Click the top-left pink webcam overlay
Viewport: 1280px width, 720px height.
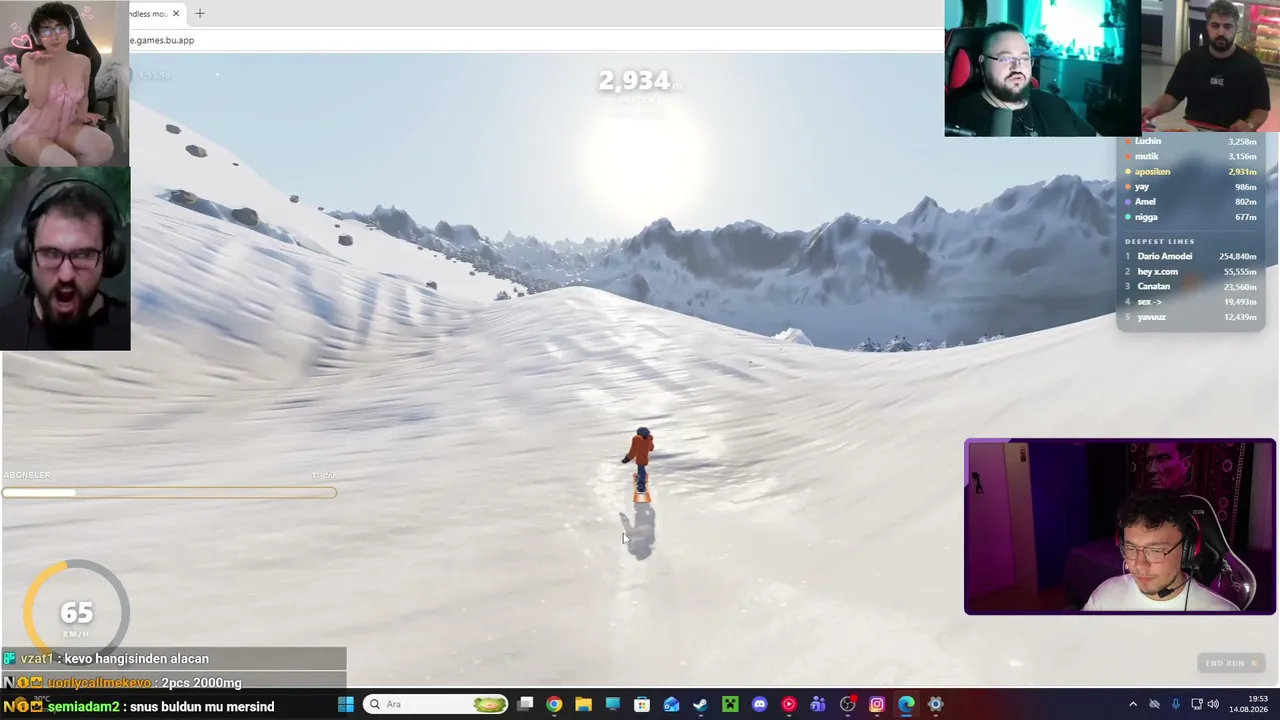64,83
